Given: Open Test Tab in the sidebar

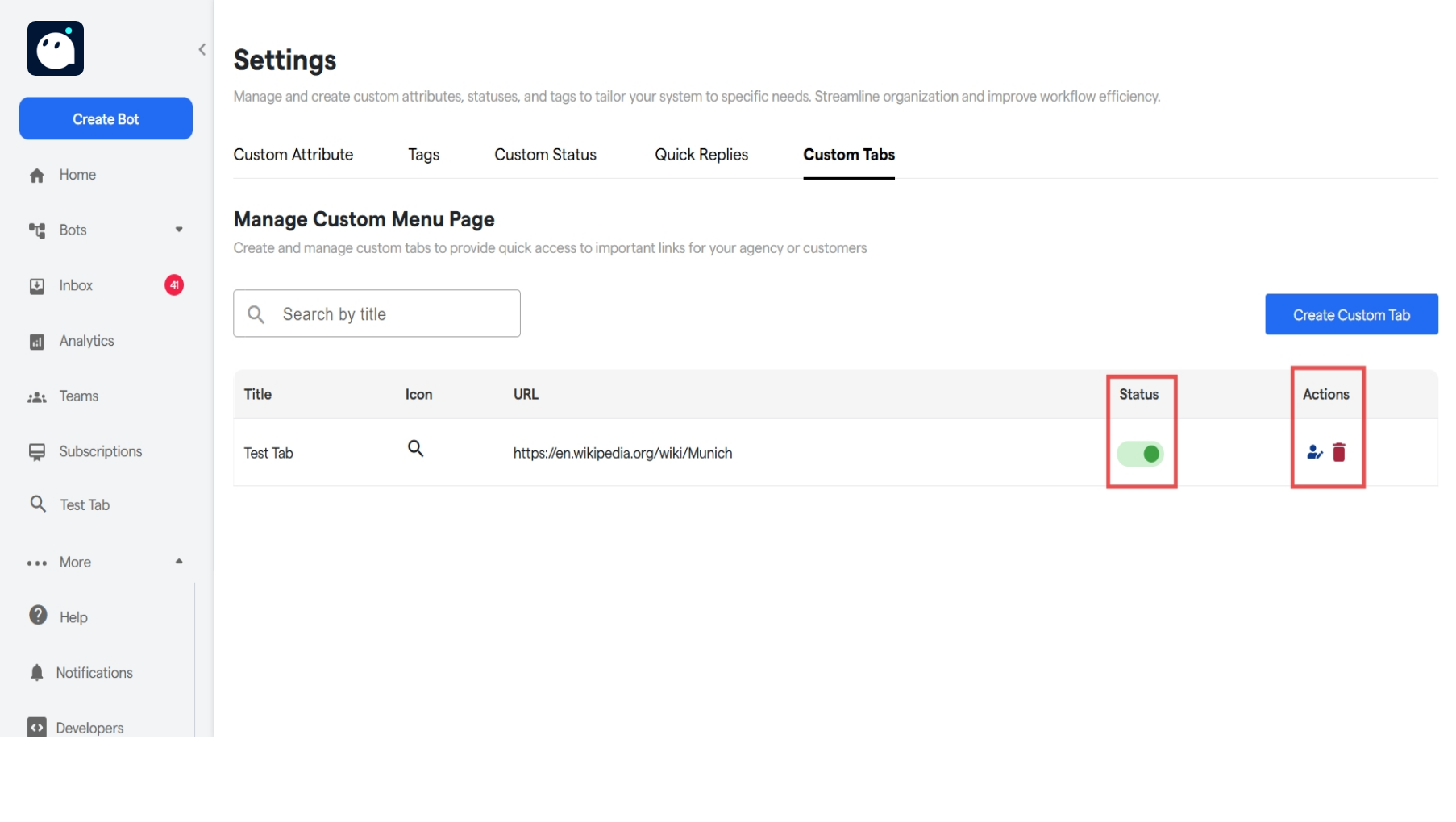Looking at the screenshot, I should [x=85, y=505].
